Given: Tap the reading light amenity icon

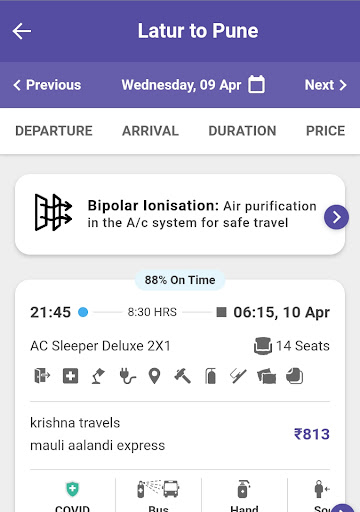Looking at the screenshot, I should click(99, 376).
